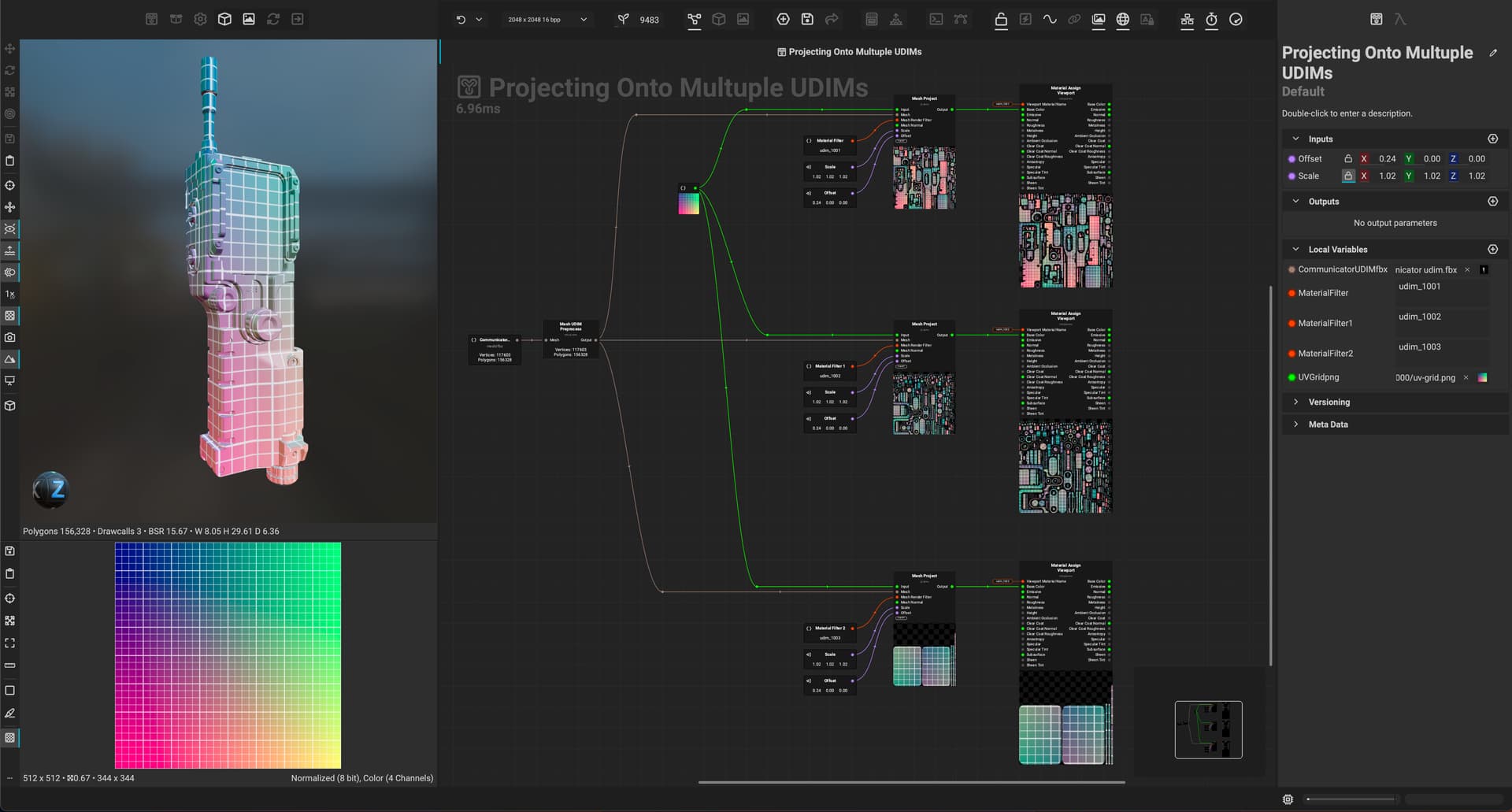The width and height of the screenshot is (1512, 812).
Task: Toggle the Offset lock icon
Action: pyautogui.click(x=1348, y=159)
